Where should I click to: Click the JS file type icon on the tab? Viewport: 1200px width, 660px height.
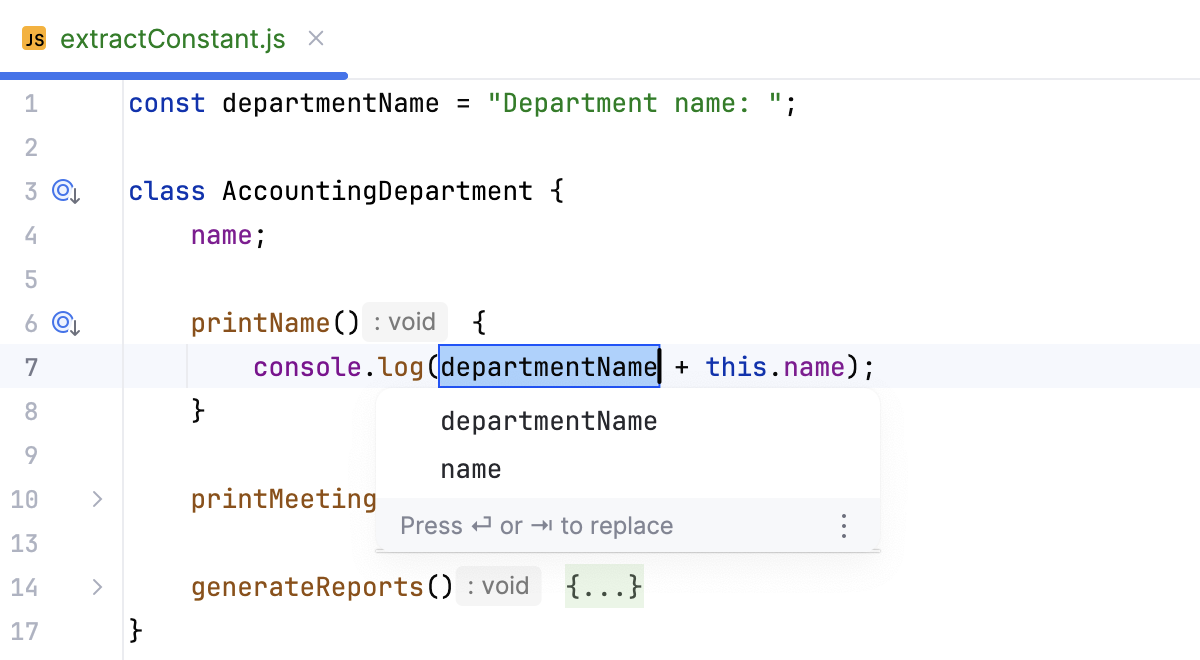(x=34, y=38)
